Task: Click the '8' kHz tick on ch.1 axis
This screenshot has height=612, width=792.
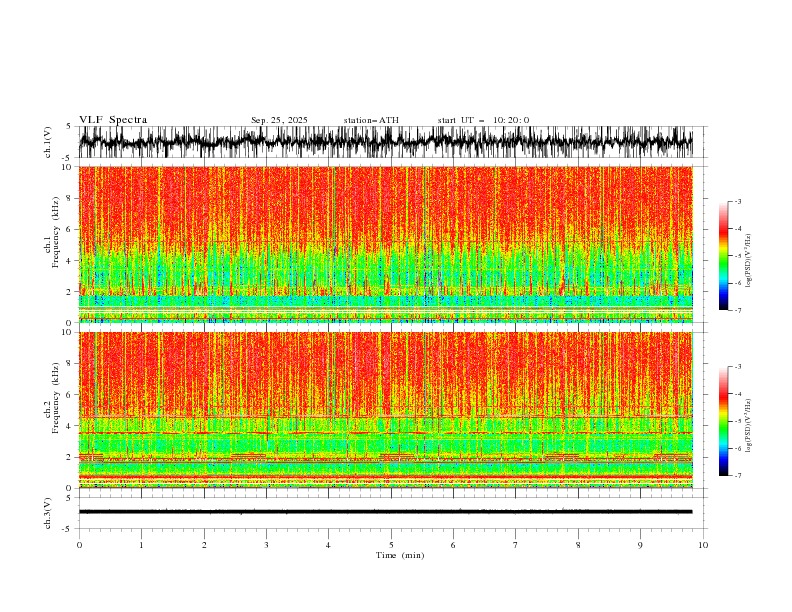Action: coord(70,198)
